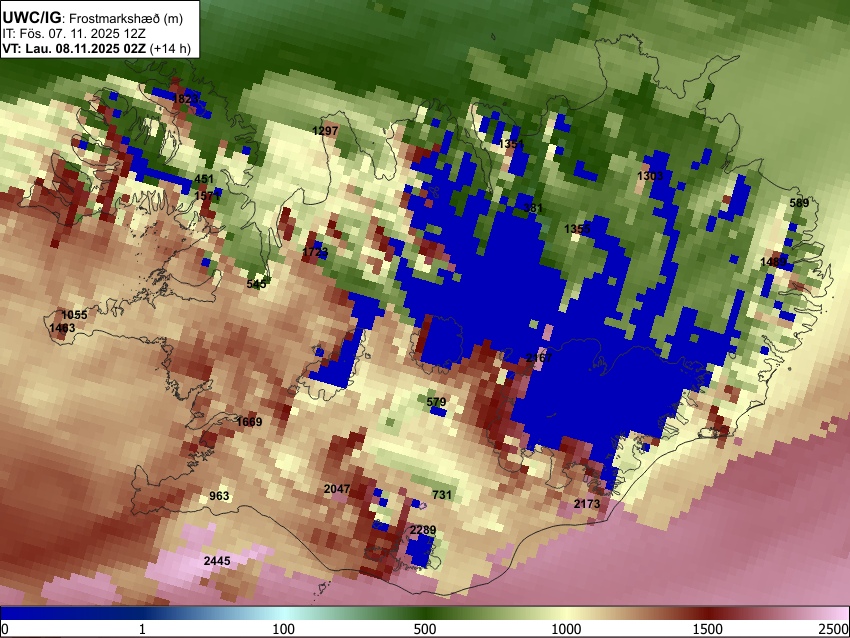
Task: Click the legend tick label 0
Action: coord(5,629)
